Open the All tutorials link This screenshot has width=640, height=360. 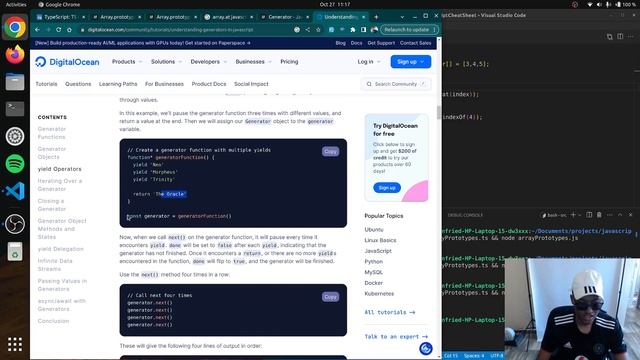tap(390, 312)
